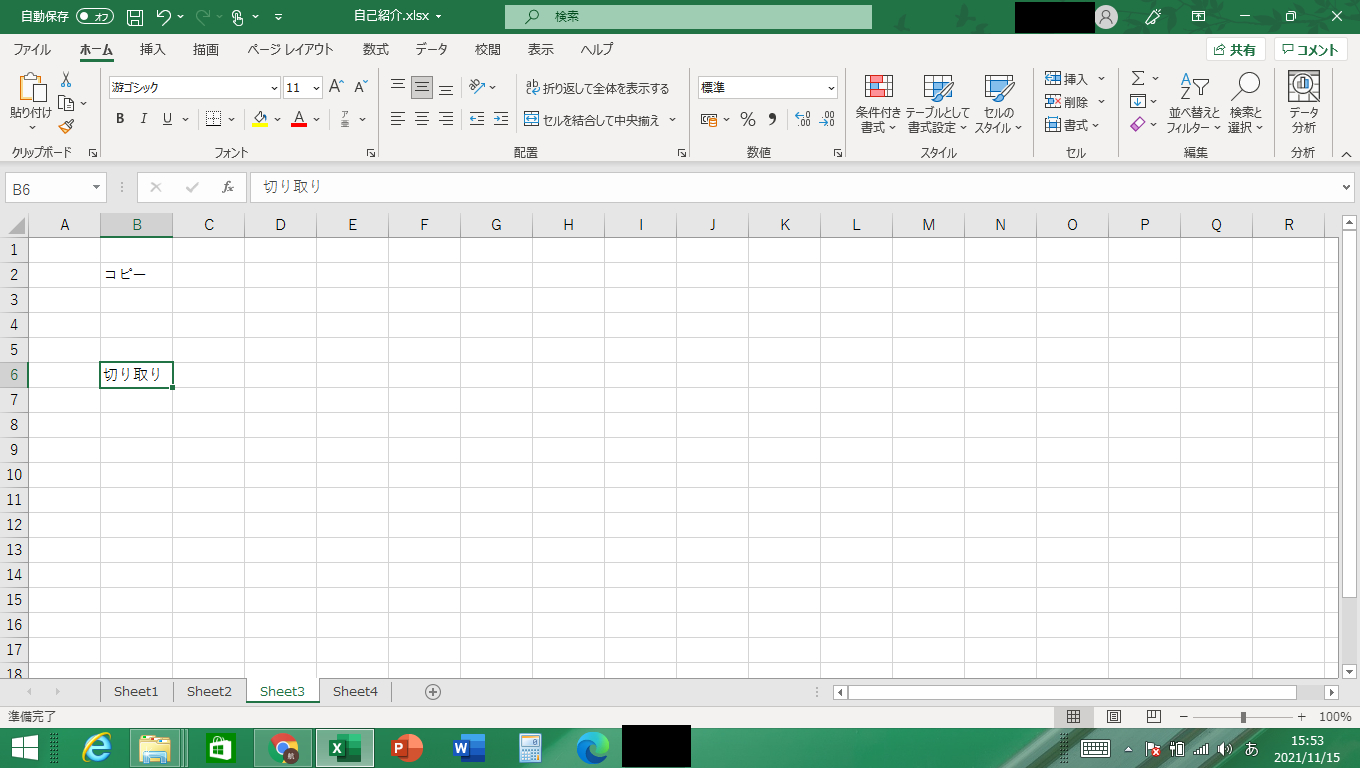Add a new sheet with plus icon

point(433,691)
